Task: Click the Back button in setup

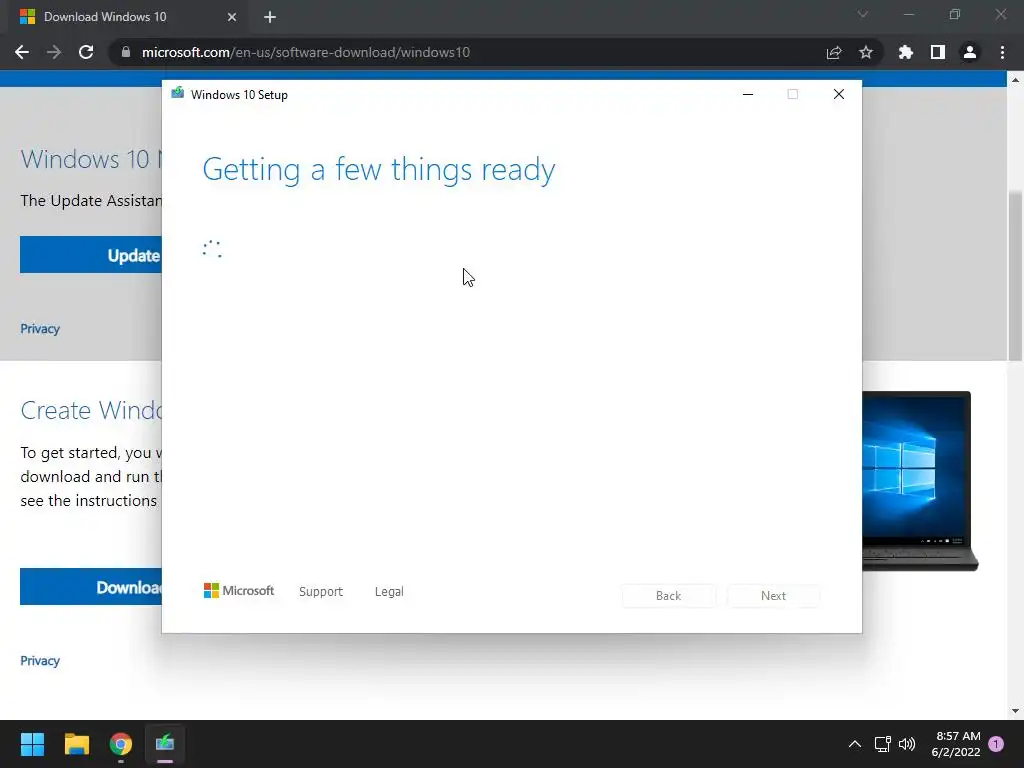Action: coord(669,596)
